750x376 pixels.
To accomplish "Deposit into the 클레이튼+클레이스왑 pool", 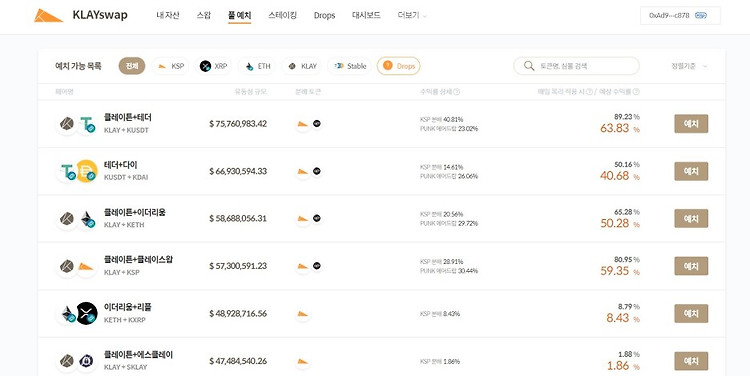I will click(691, 266).
